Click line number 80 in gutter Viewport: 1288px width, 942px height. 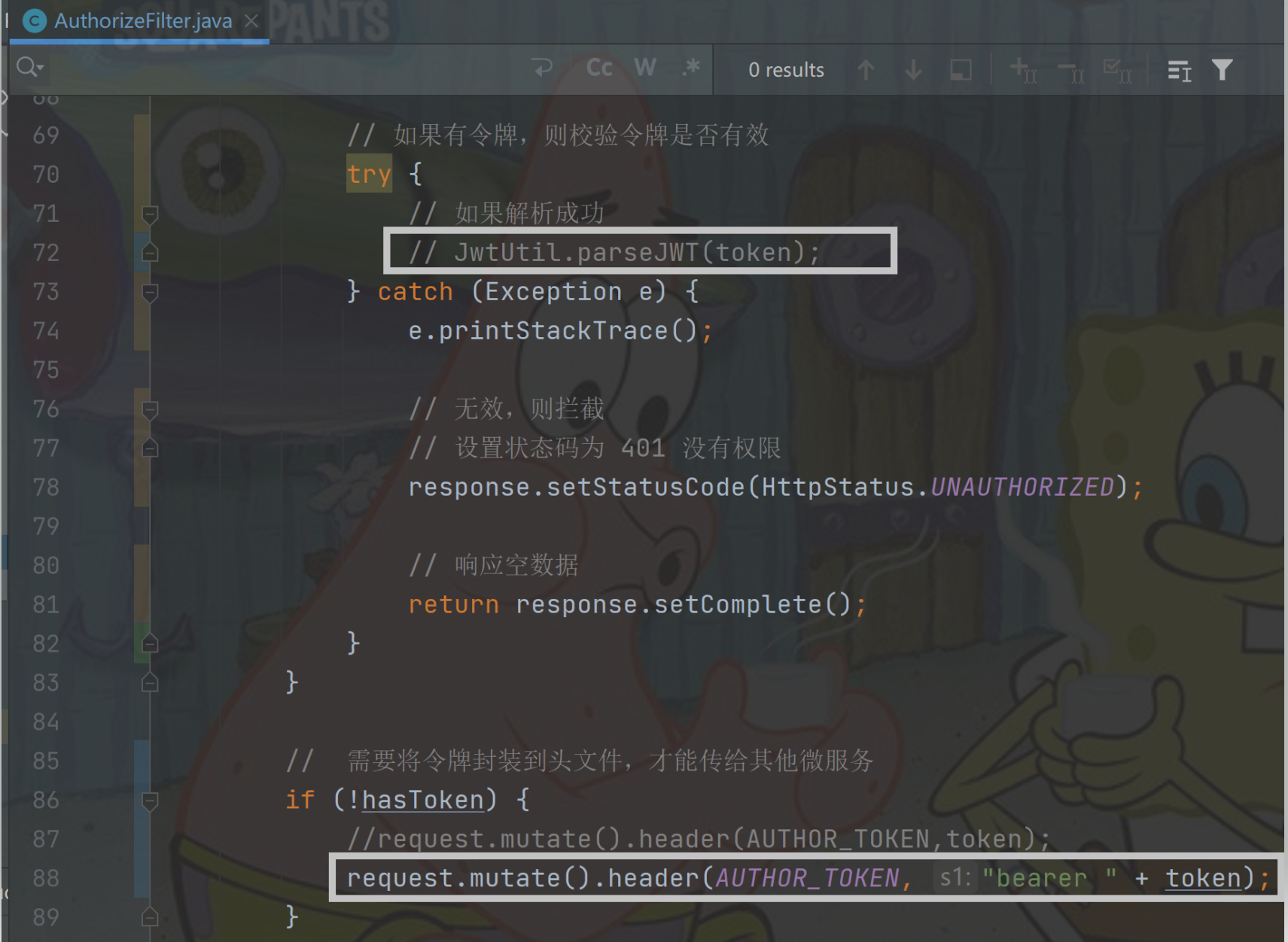pos(46,566)
